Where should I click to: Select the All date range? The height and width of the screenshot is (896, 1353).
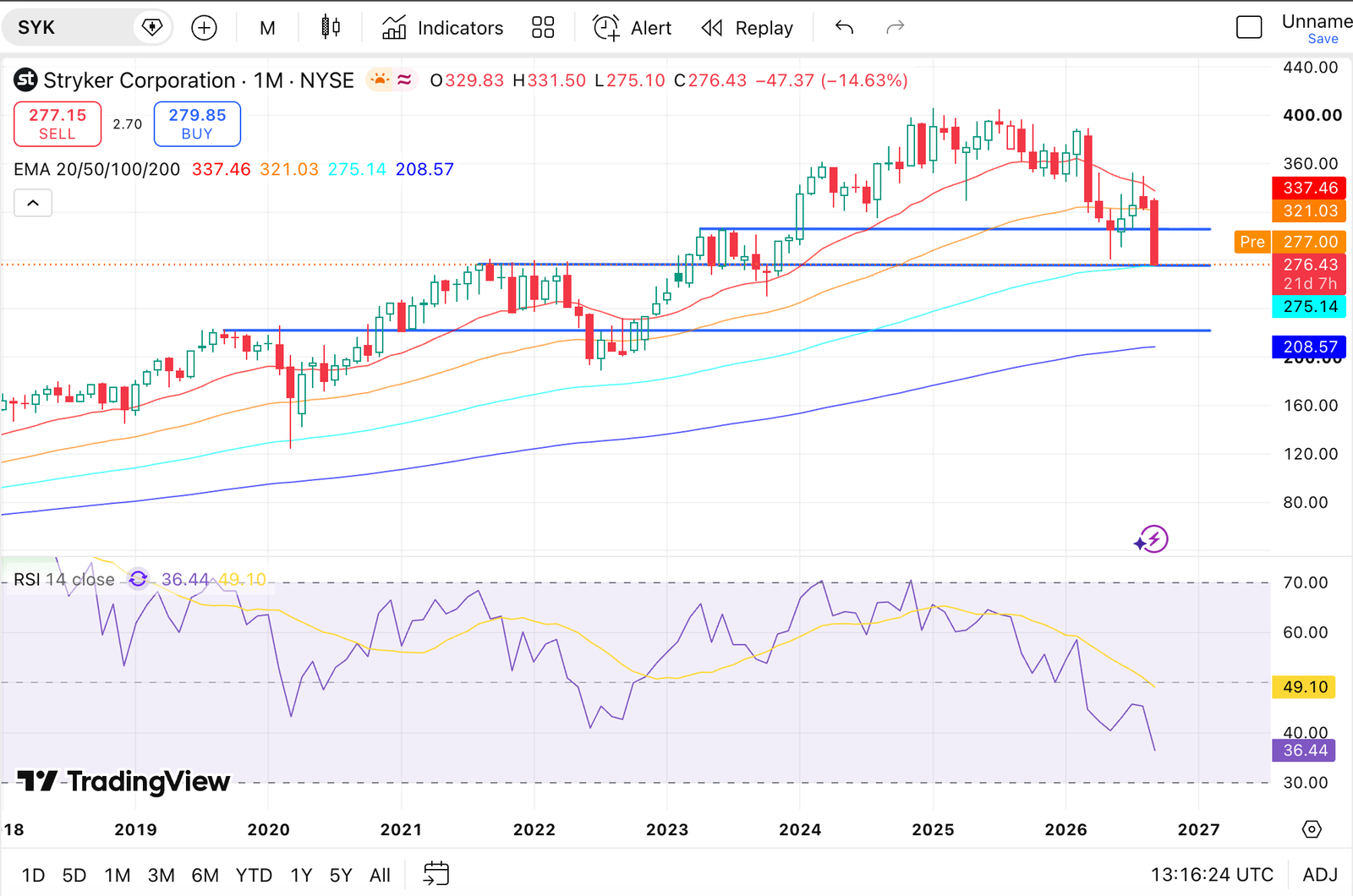(380, 875)
